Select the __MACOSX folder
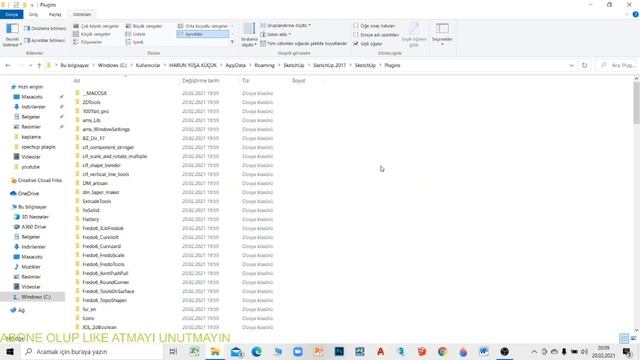This screenshot has height=360, width=640. (94, 93)
